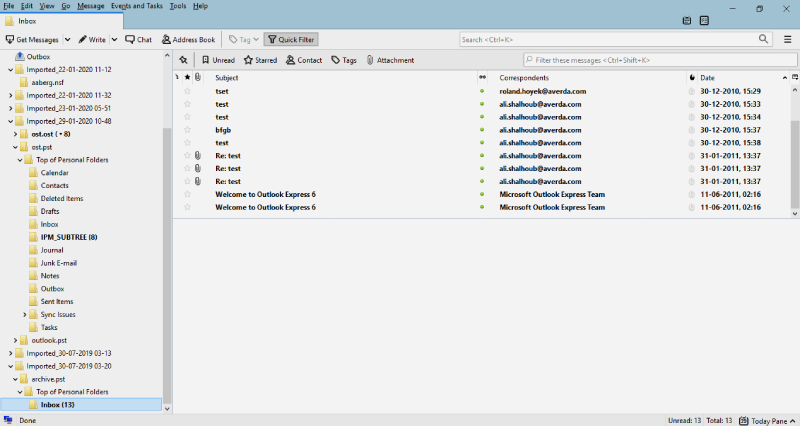The width and height of the screenshot is (800, 426).
Task: Open the Go menu
Action: [x=66, y=6]
